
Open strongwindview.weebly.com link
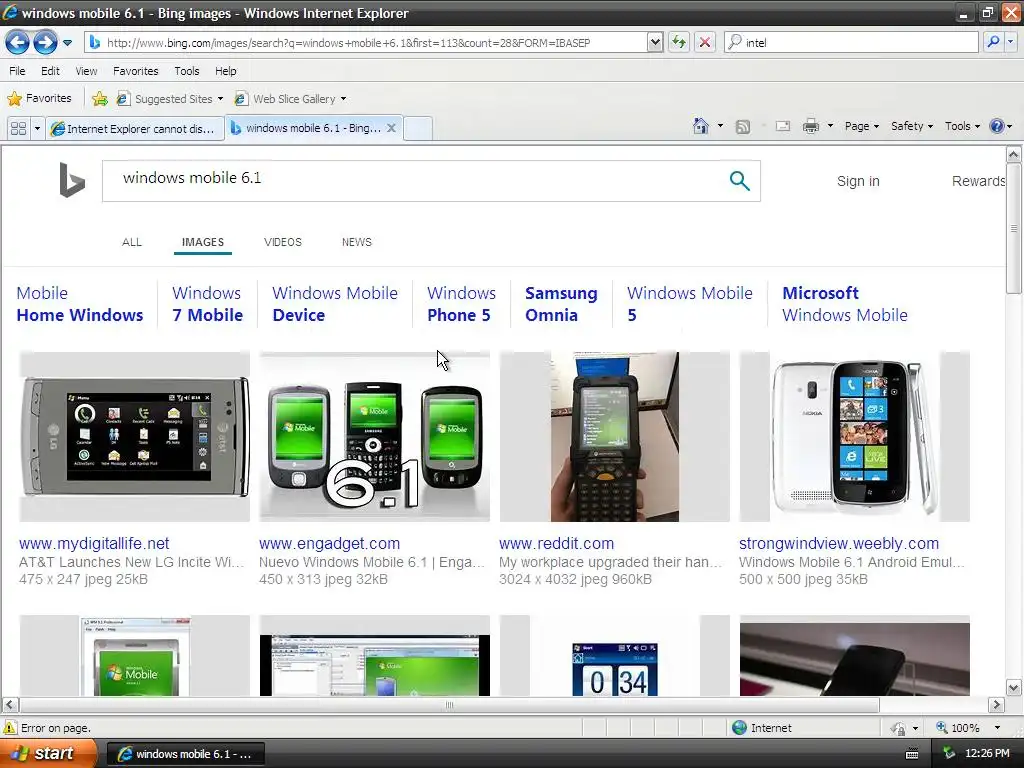pos(839,543)
